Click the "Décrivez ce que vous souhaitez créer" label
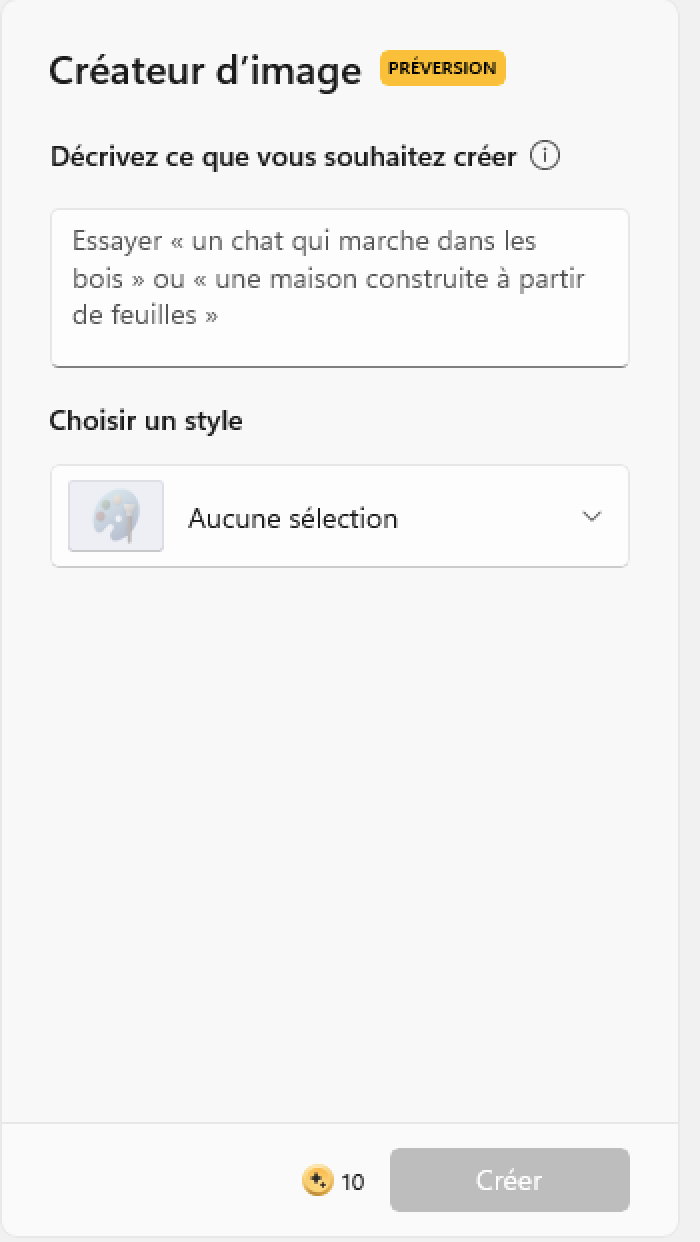Screen dimensions: 700x1242 pyautogui.click(x=284, y=157)
